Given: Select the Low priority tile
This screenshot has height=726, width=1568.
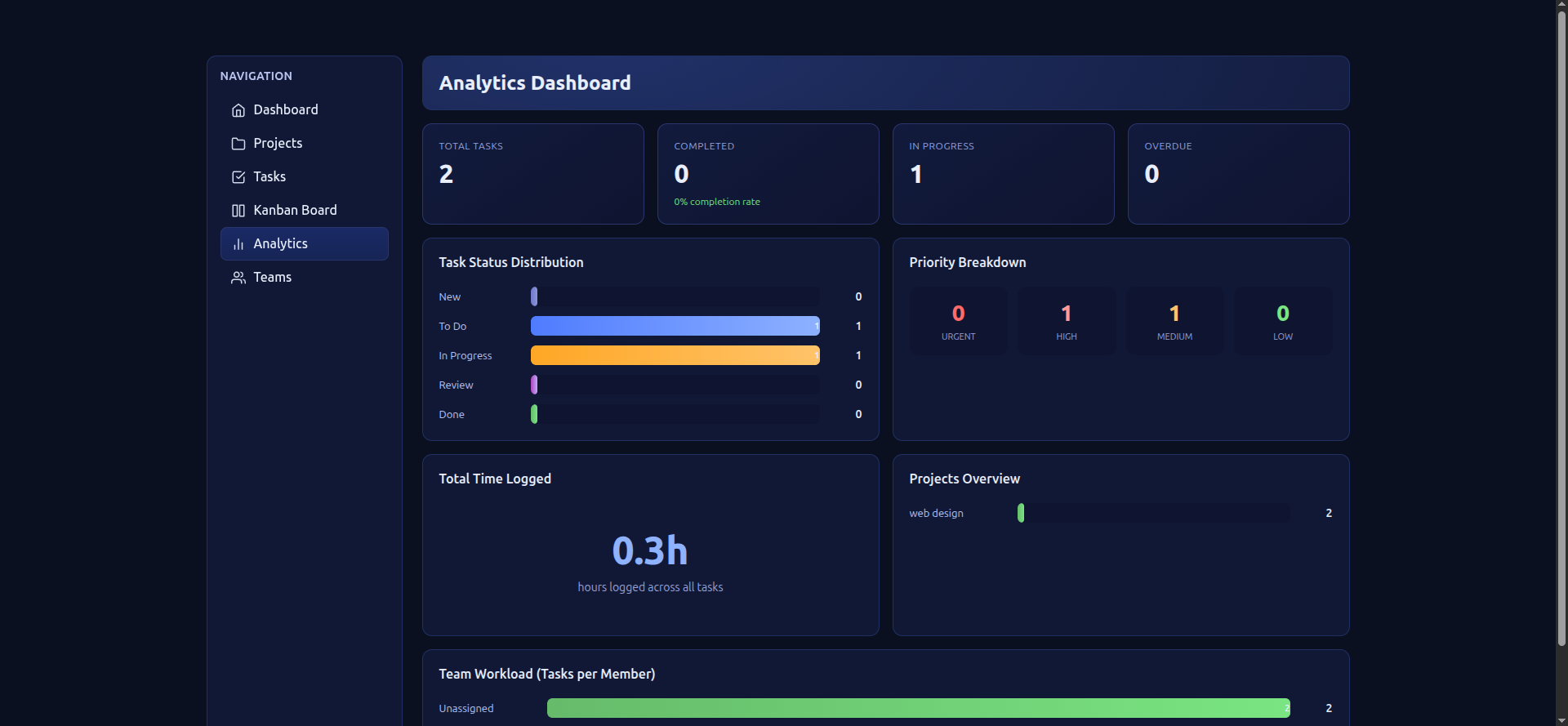Looking at the screenshot, I should pyautogui.click(x=1283, y=321).
